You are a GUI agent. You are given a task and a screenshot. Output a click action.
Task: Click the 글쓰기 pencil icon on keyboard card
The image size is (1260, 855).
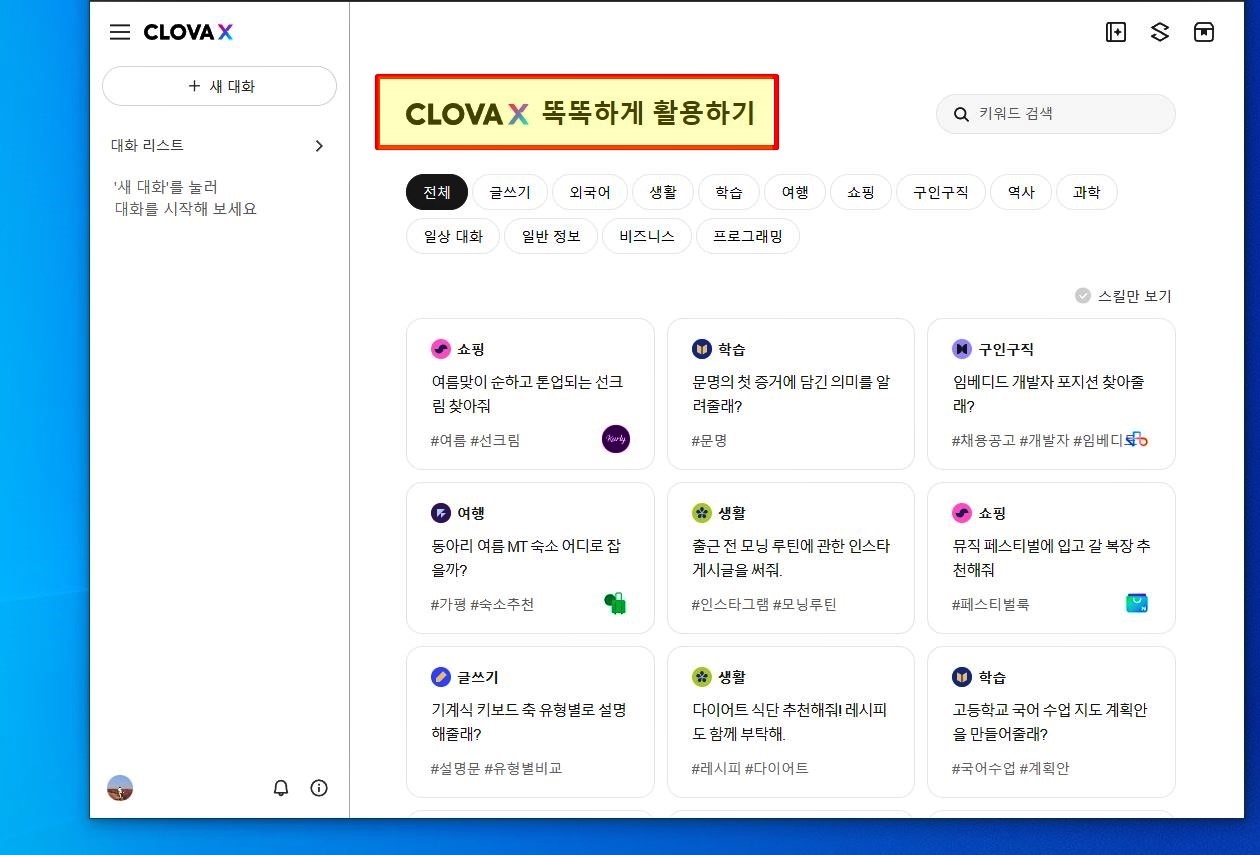[x=441, y=677]
